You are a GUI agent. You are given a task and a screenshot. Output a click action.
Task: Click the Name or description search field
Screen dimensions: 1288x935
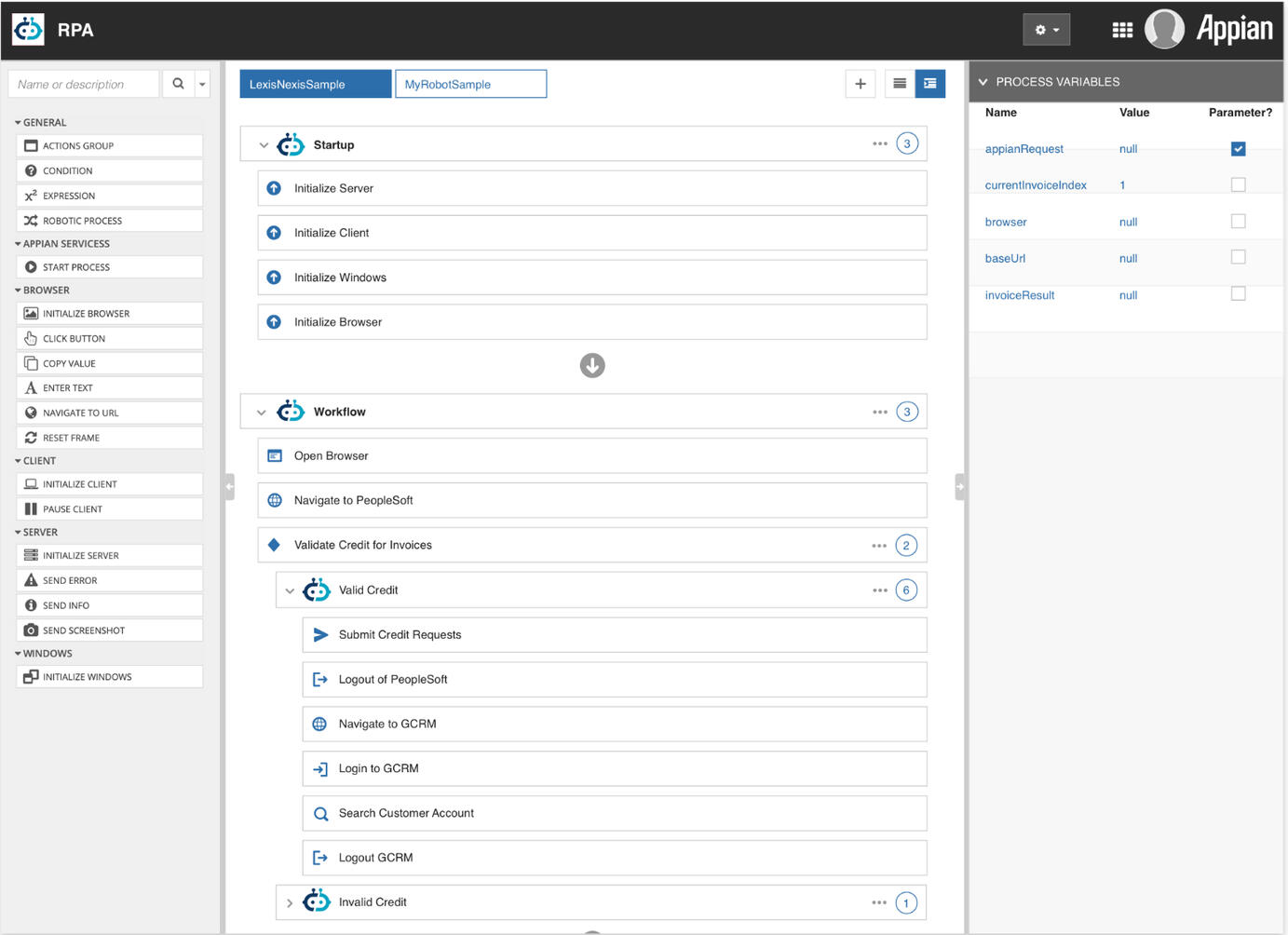(x=84, y=84)
